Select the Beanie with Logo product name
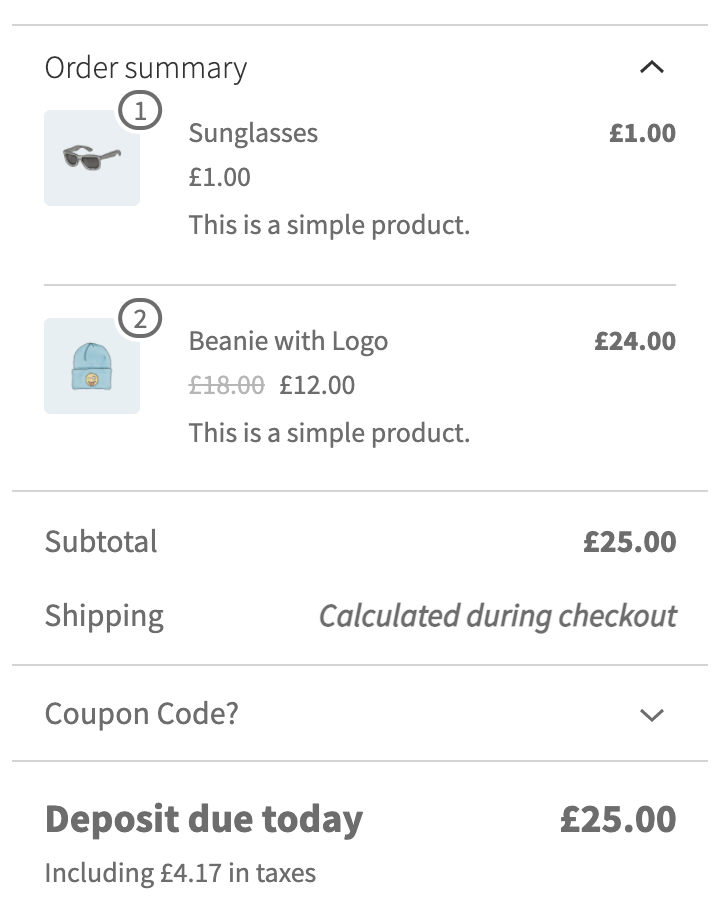 (288, 341)
